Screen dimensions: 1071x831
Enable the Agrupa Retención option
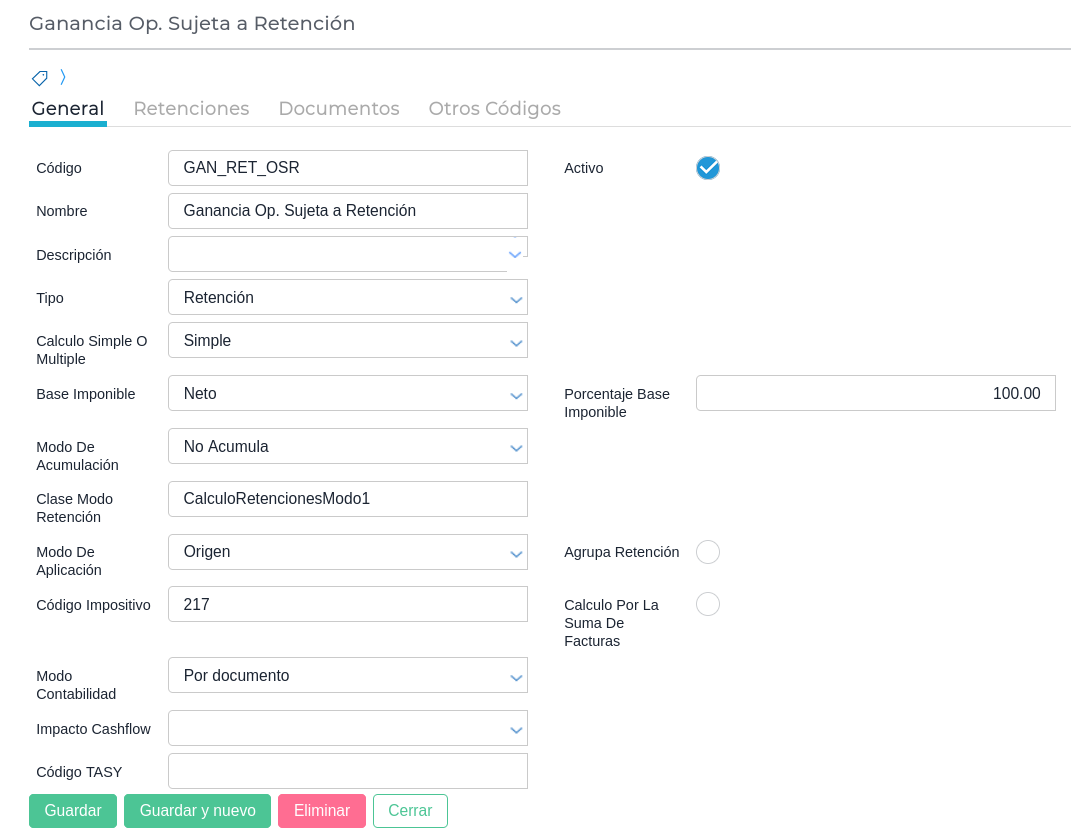click(x=708, y=552)
